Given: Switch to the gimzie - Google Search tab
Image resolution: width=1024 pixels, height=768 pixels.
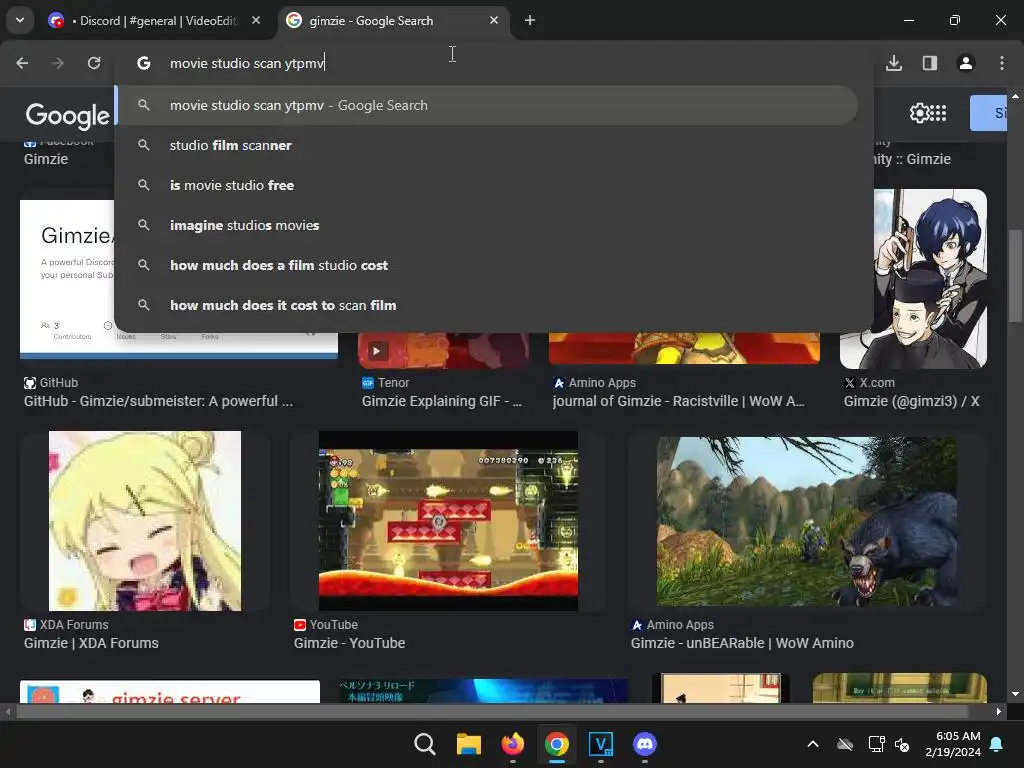Looking at the screenshot, I should (x=394, y=20).
